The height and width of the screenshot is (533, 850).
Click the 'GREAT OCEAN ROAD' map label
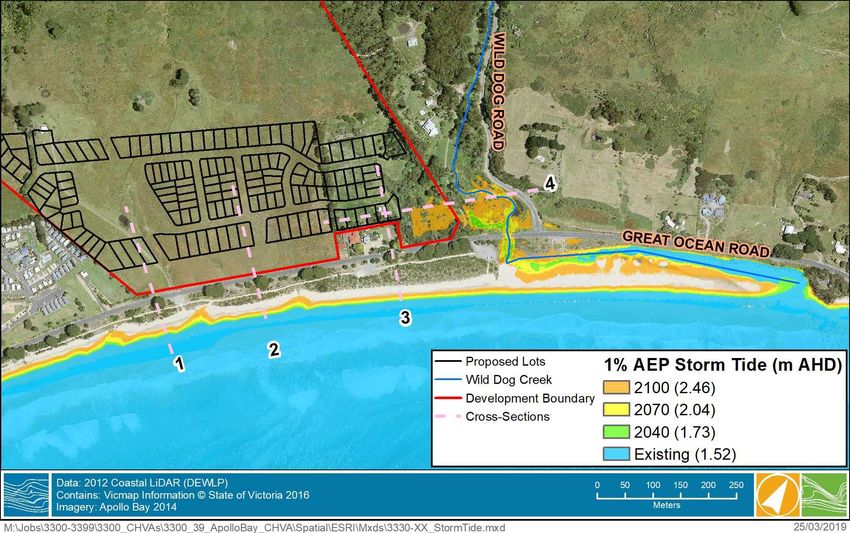click(696, 243)
